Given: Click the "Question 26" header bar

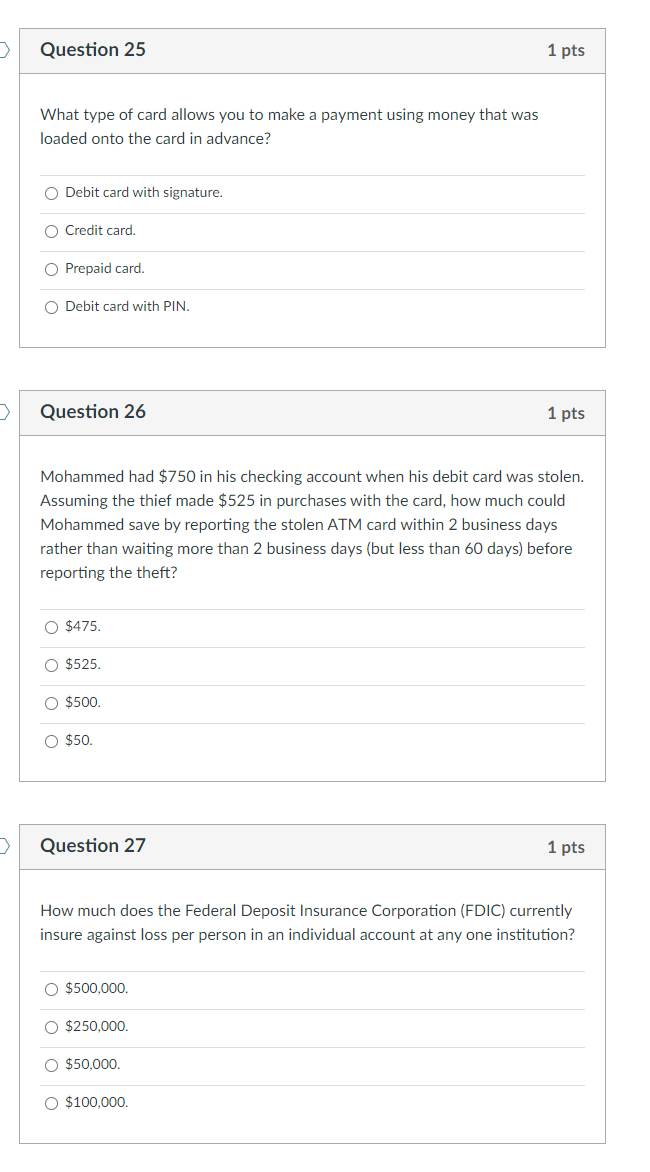Looking at the screenshot, I should click(93, 412).
